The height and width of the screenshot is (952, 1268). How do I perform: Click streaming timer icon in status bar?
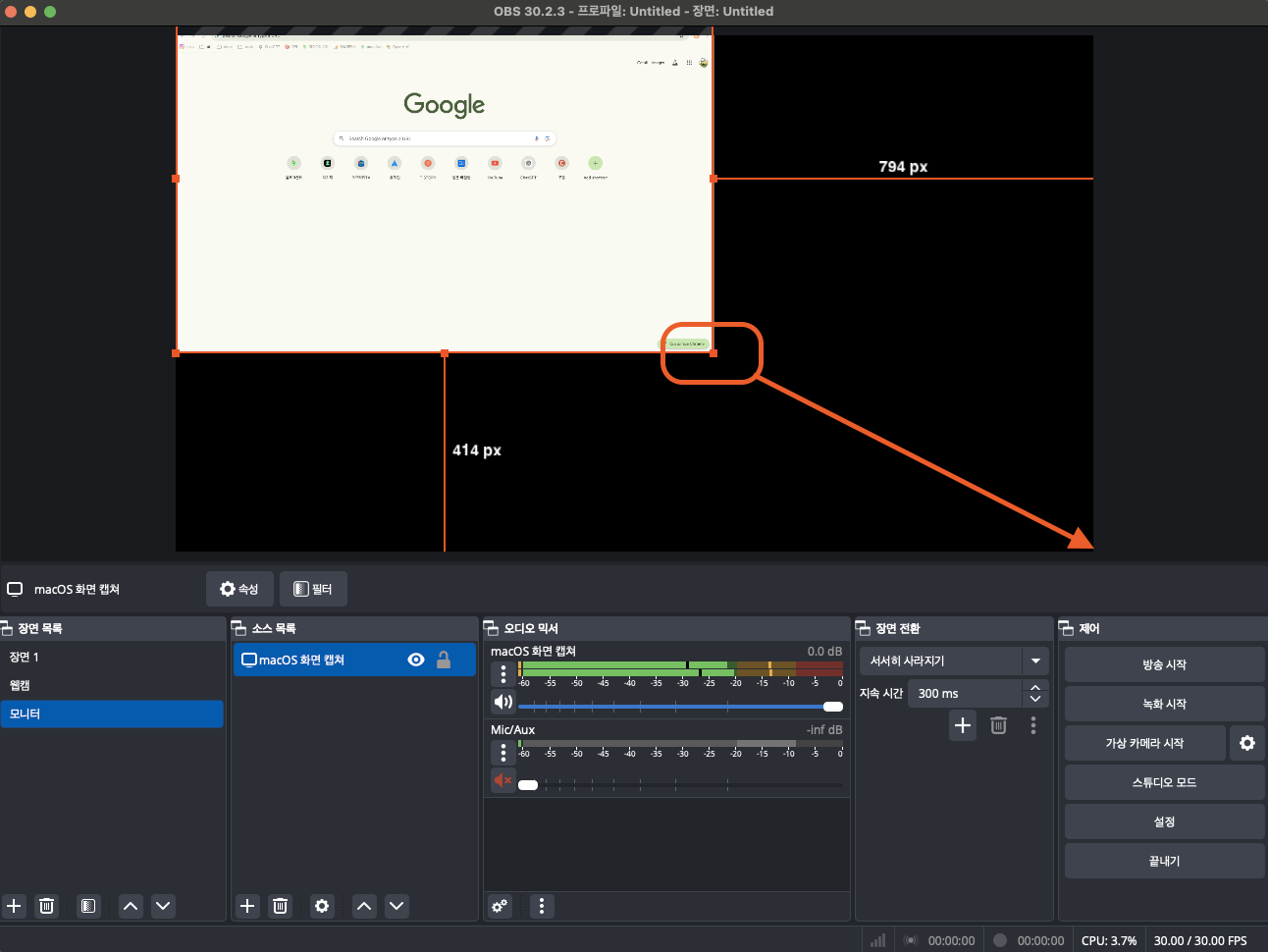pos(911,940)
